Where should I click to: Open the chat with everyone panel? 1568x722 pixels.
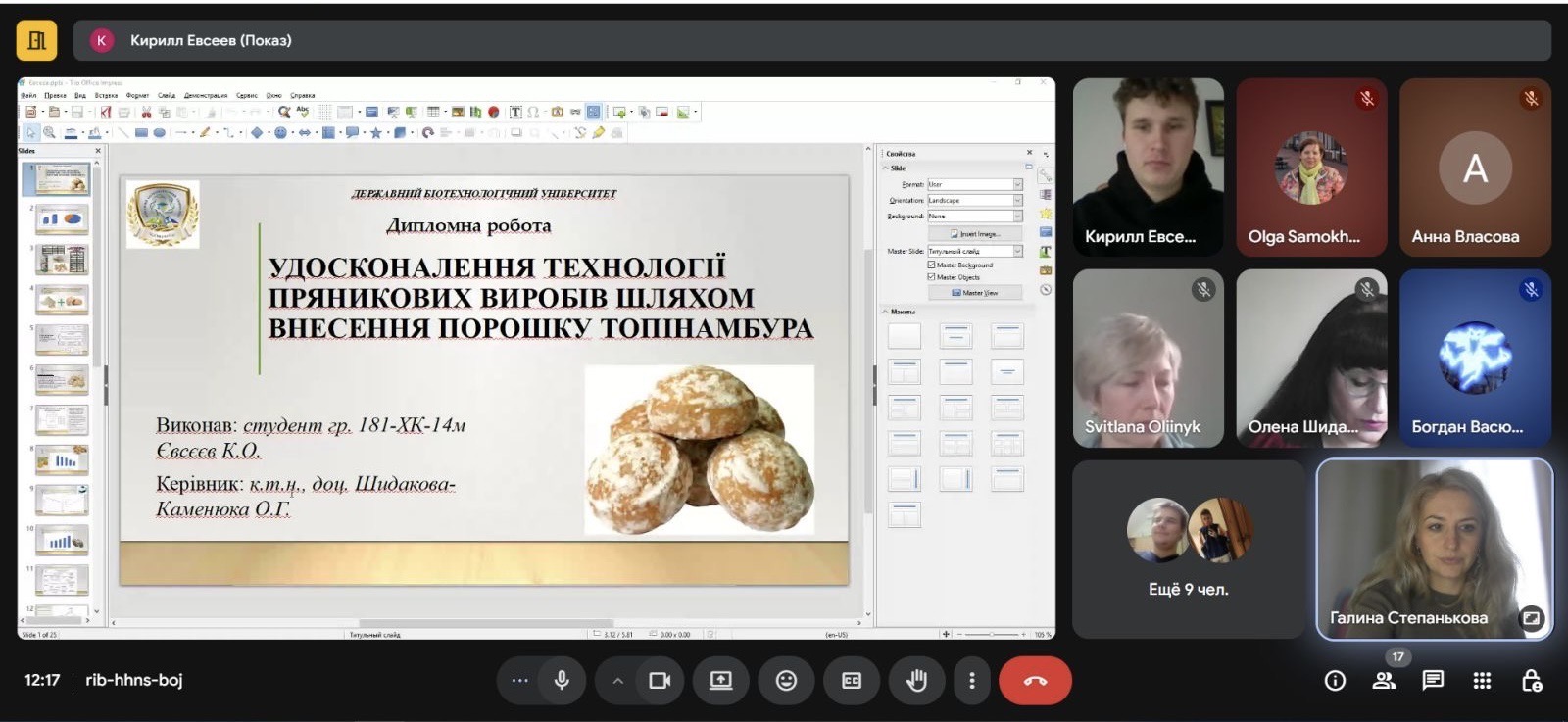(1433, 681)
